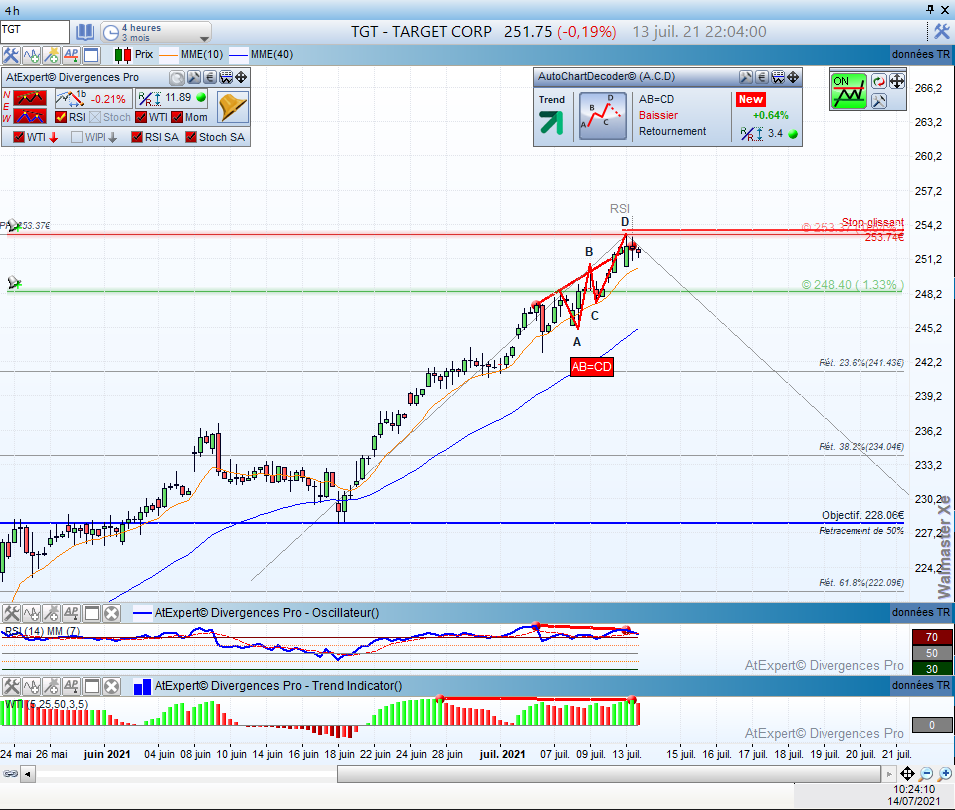Open the AP alert tool on main chart
This screenshot has width=955, height=810.
coord(71,55)
